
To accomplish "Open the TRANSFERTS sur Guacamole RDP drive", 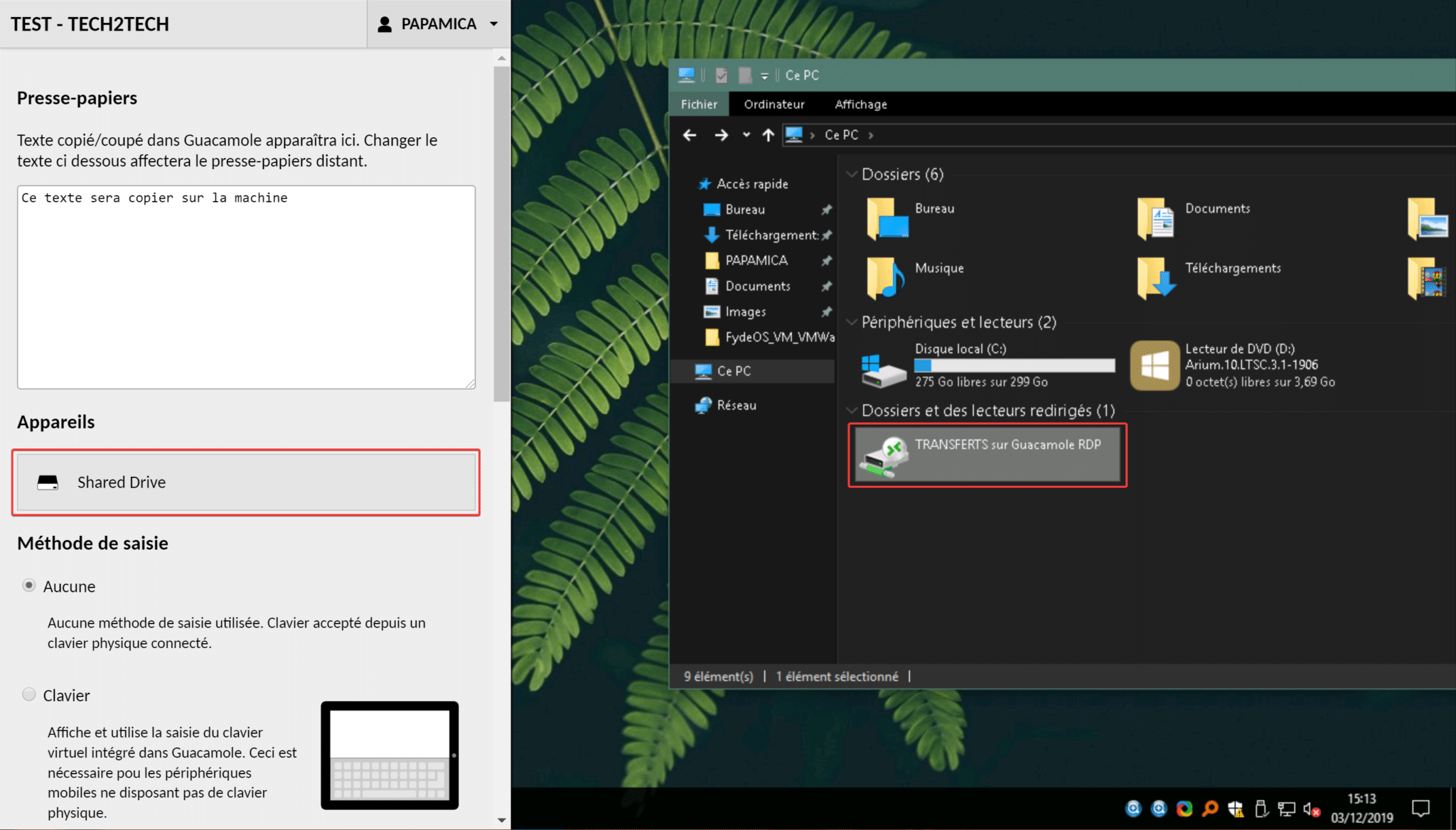I will click(x=987, y=456).
